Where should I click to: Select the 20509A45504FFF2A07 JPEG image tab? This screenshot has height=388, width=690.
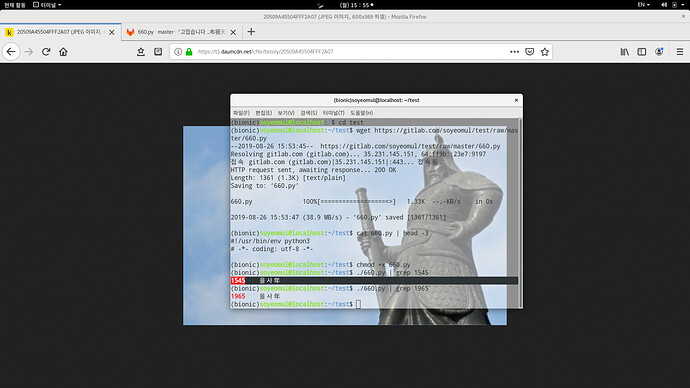(60, 32)
